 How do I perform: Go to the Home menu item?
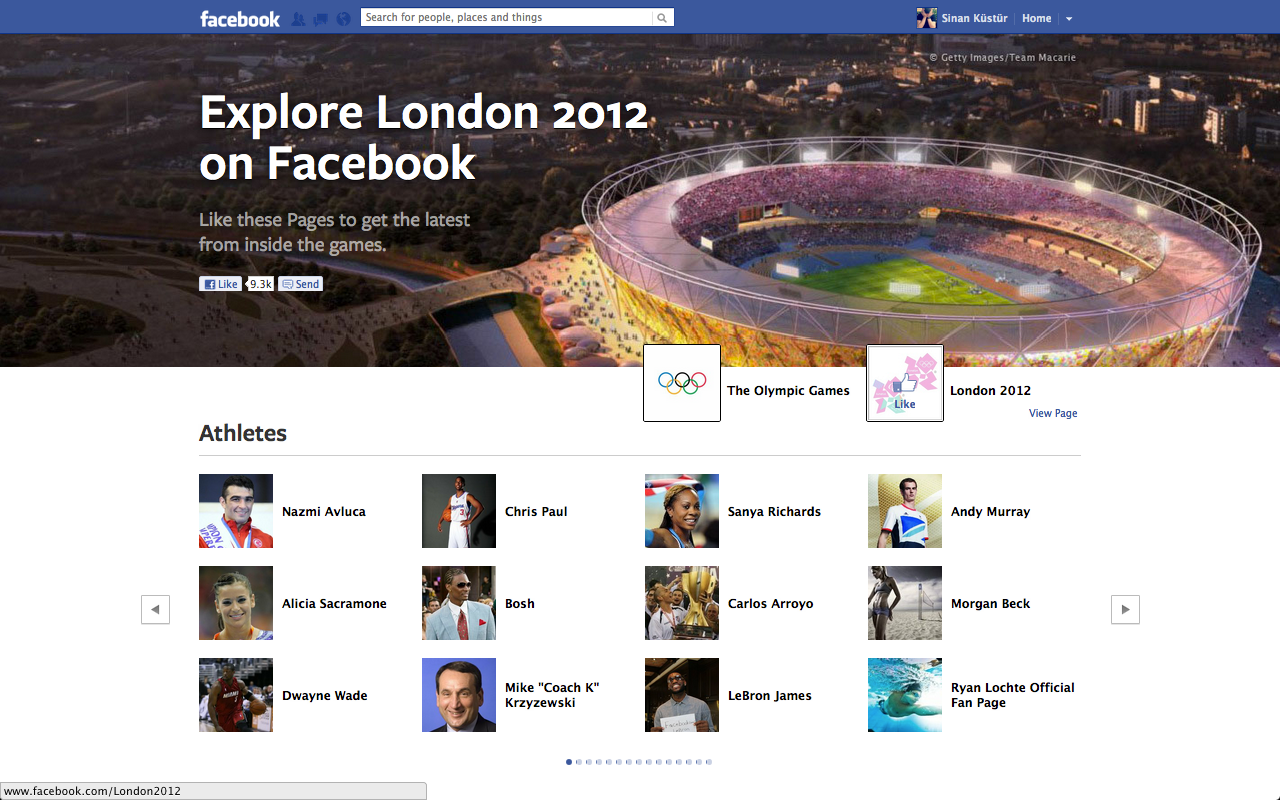(x=1036, y=18)
